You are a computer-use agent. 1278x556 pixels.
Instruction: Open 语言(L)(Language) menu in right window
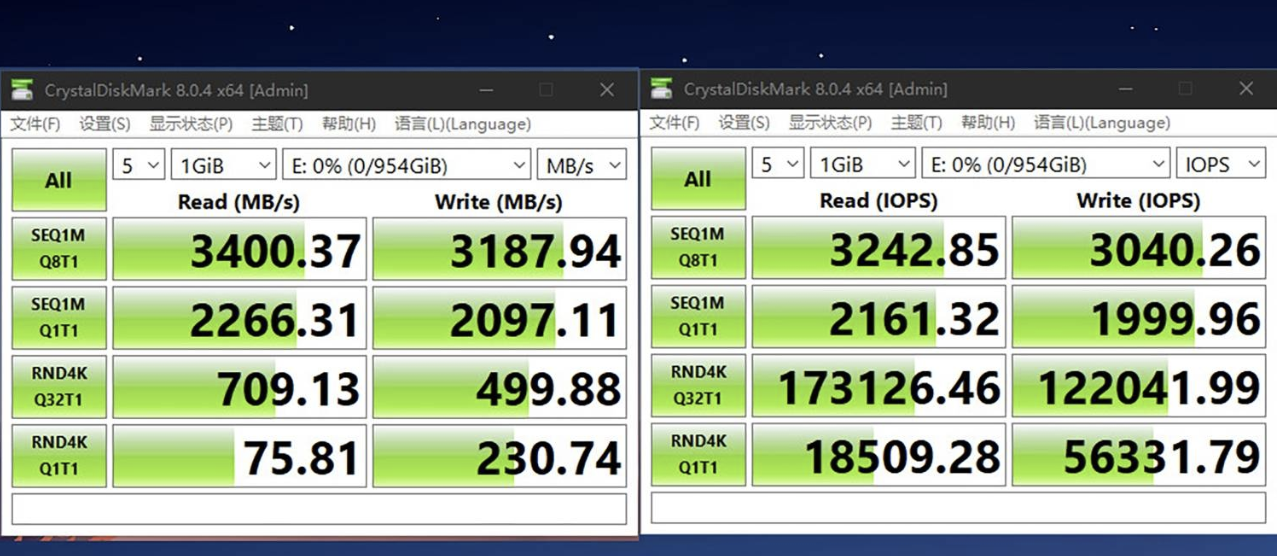1102,123
